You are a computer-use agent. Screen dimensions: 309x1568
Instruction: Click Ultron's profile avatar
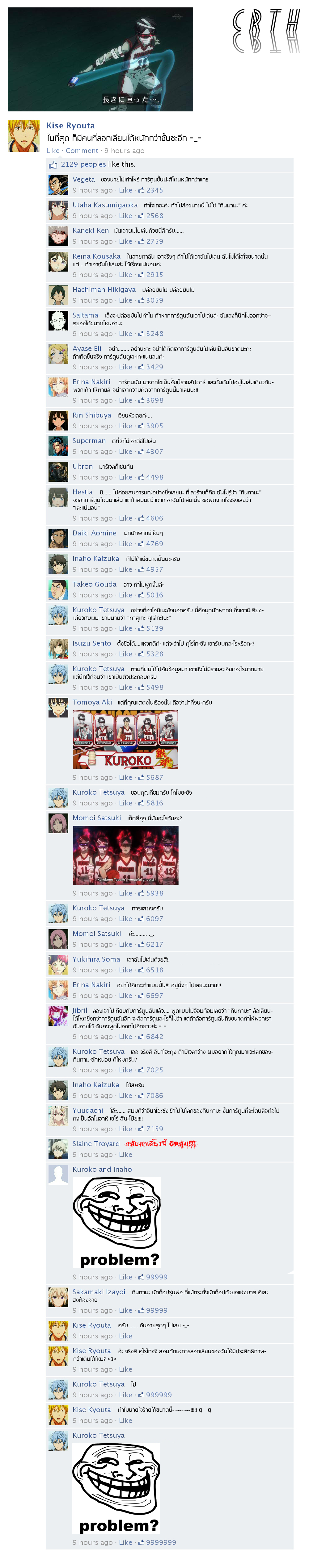pos(58,471)
